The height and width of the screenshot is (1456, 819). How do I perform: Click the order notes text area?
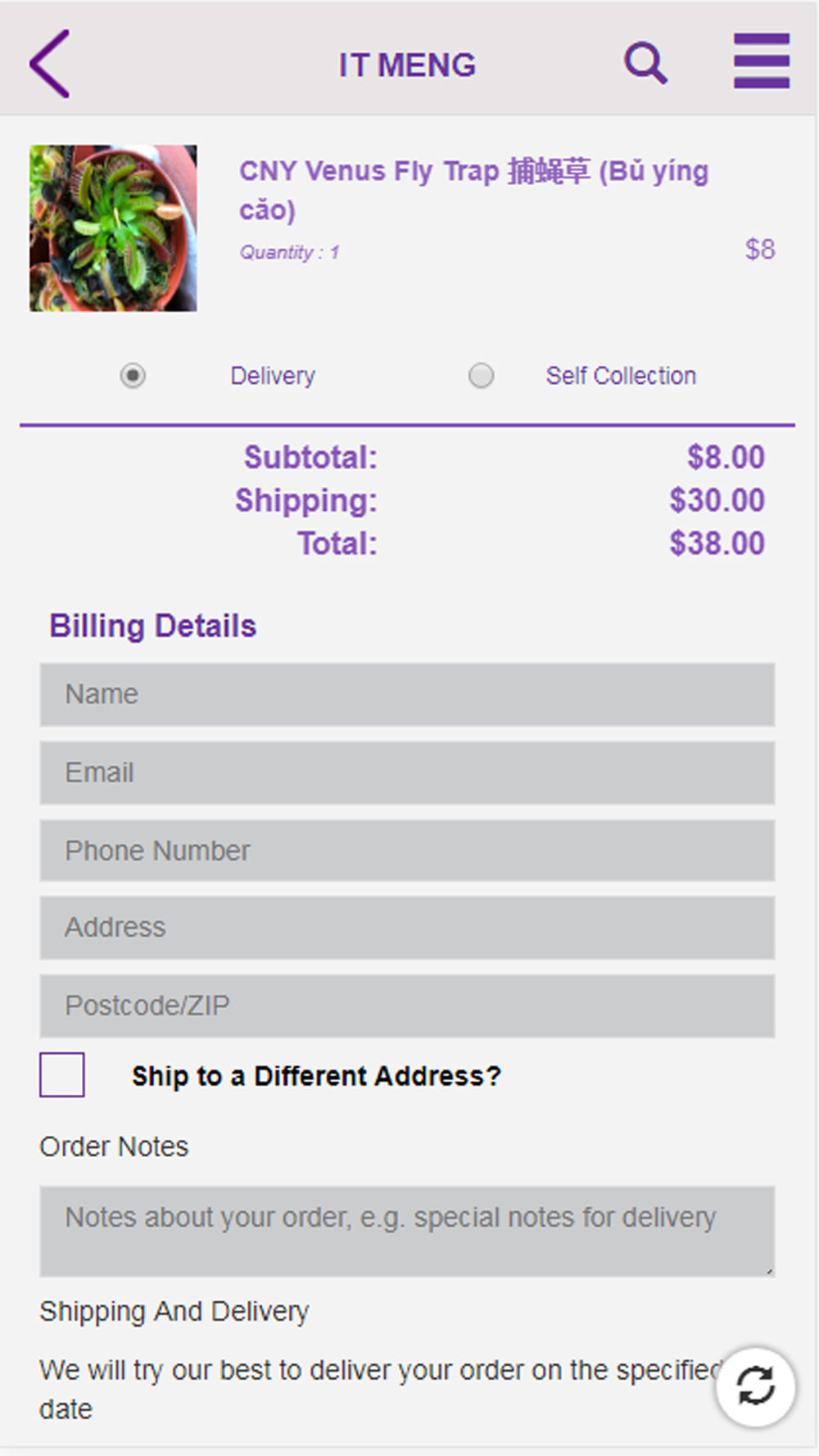point(407,1231)
